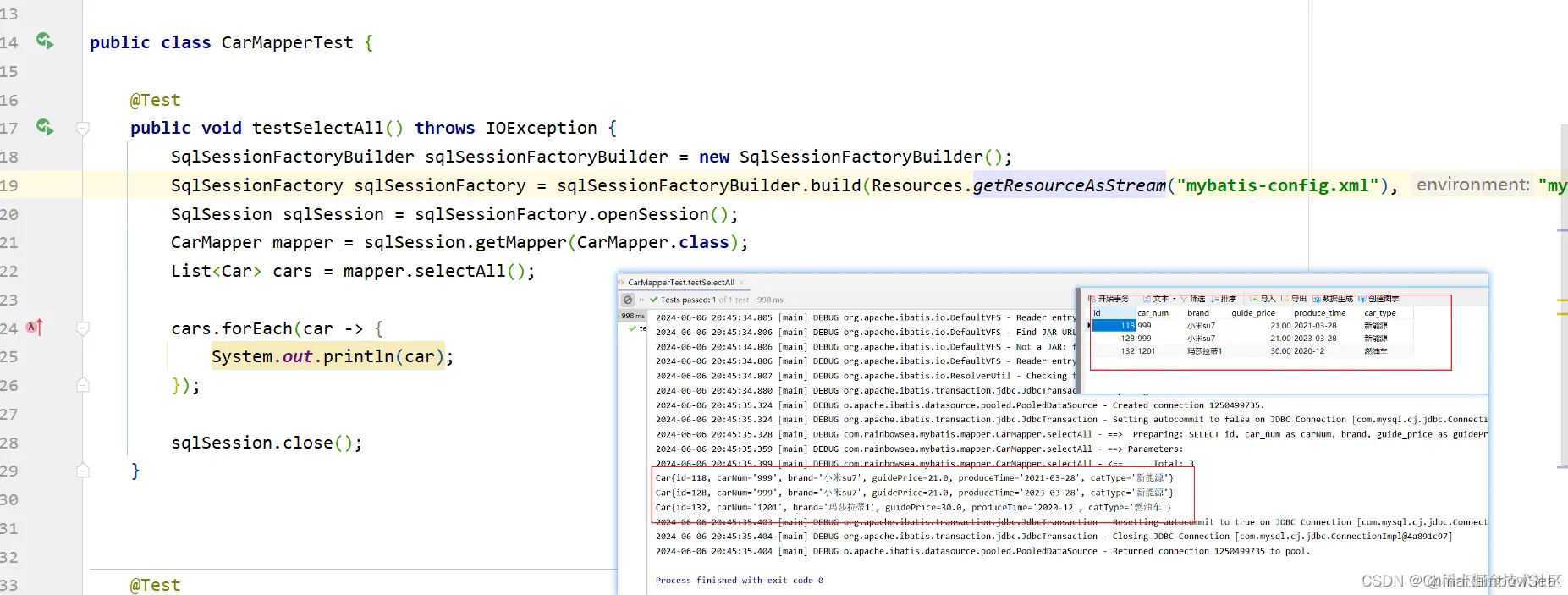This screenshot has height=595, width=1568.
Task: Click the lambda gutter marker on line 24
Action: [35, 327]
